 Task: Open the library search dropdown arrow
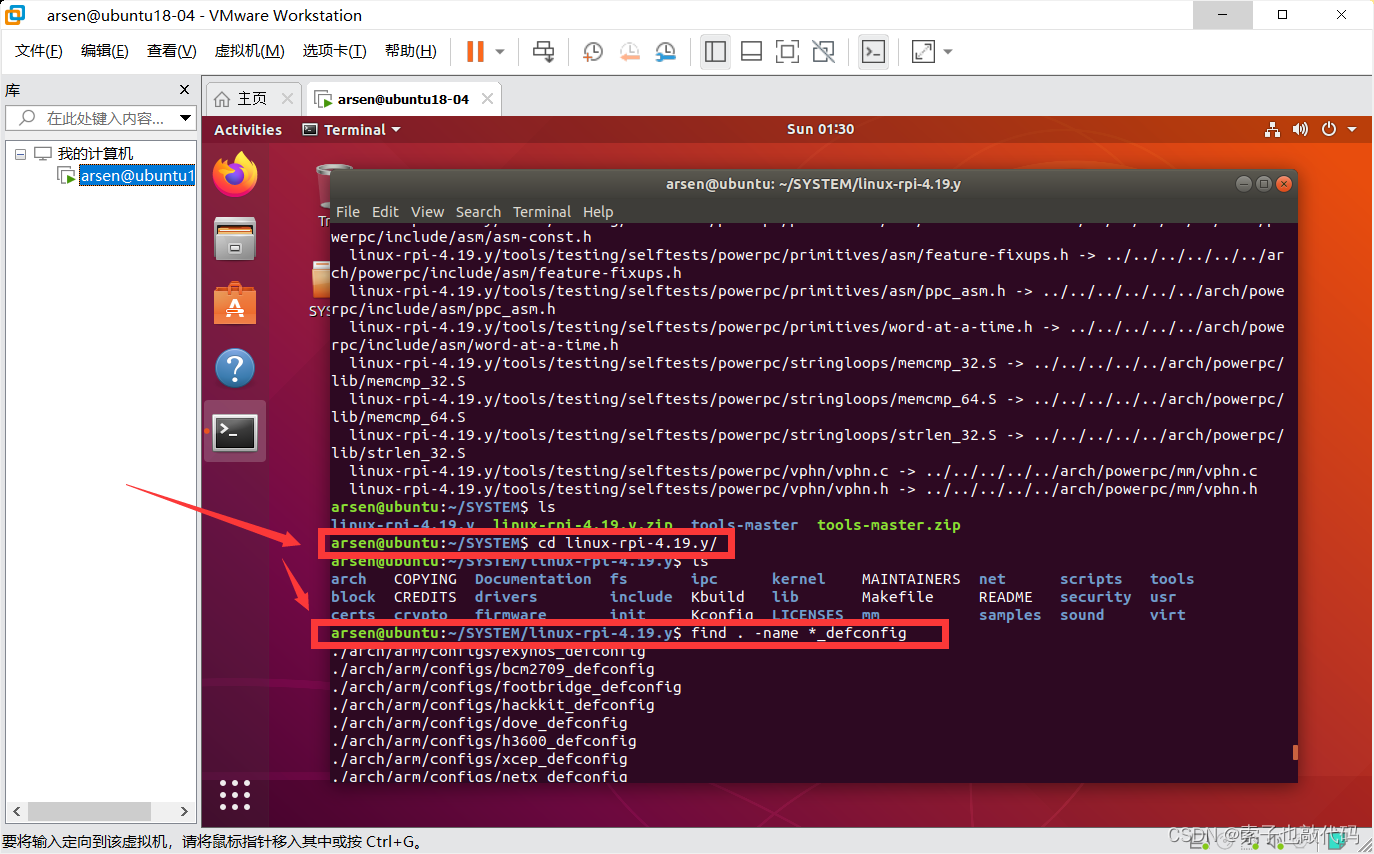point(186,118)
